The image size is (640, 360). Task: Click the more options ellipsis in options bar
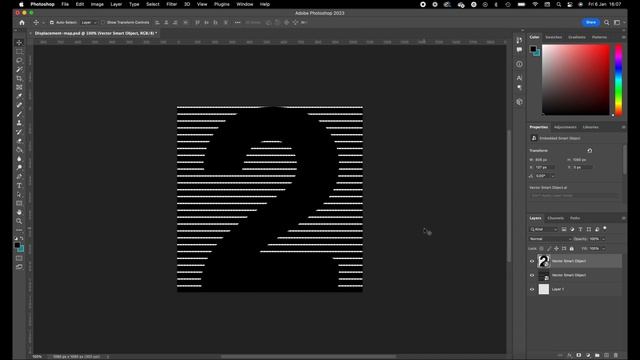(x=238, y=22)
